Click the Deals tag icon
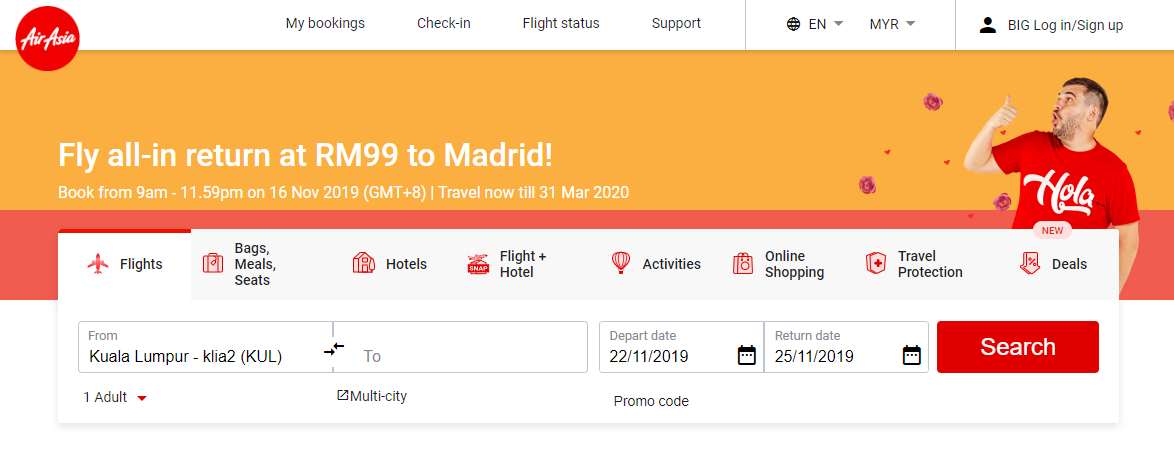Viewport: 1174px width, 465px height. pos(1029,263)
